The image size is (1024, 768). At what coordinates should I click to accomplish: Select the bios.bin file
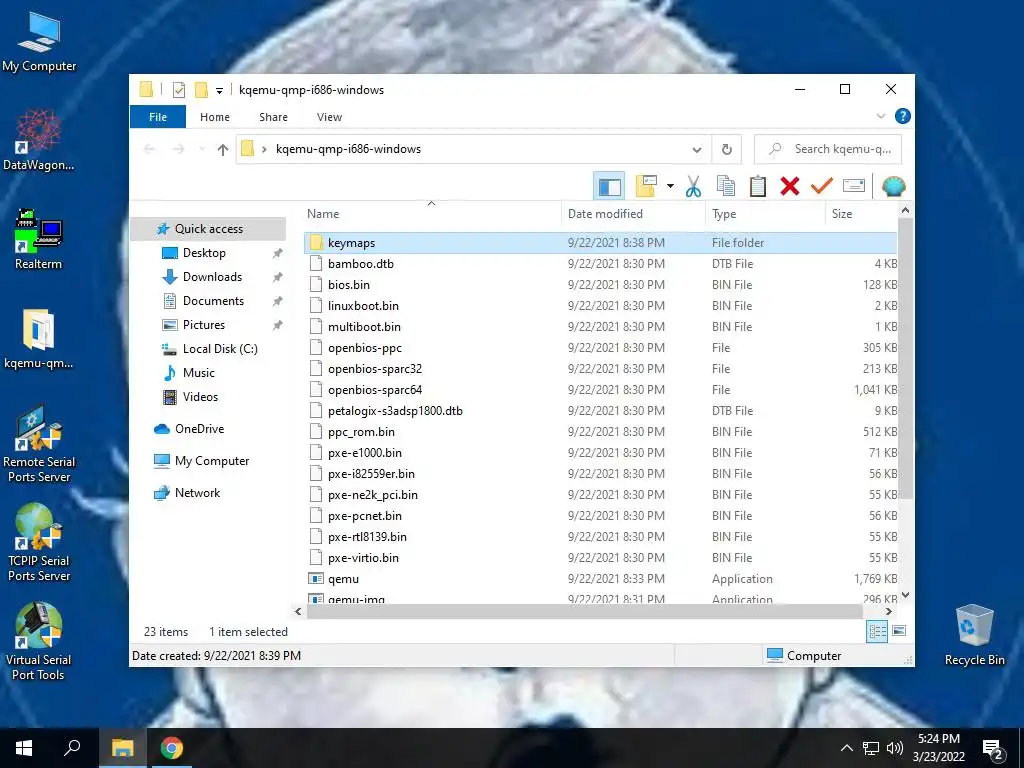(x=600, y=285)
